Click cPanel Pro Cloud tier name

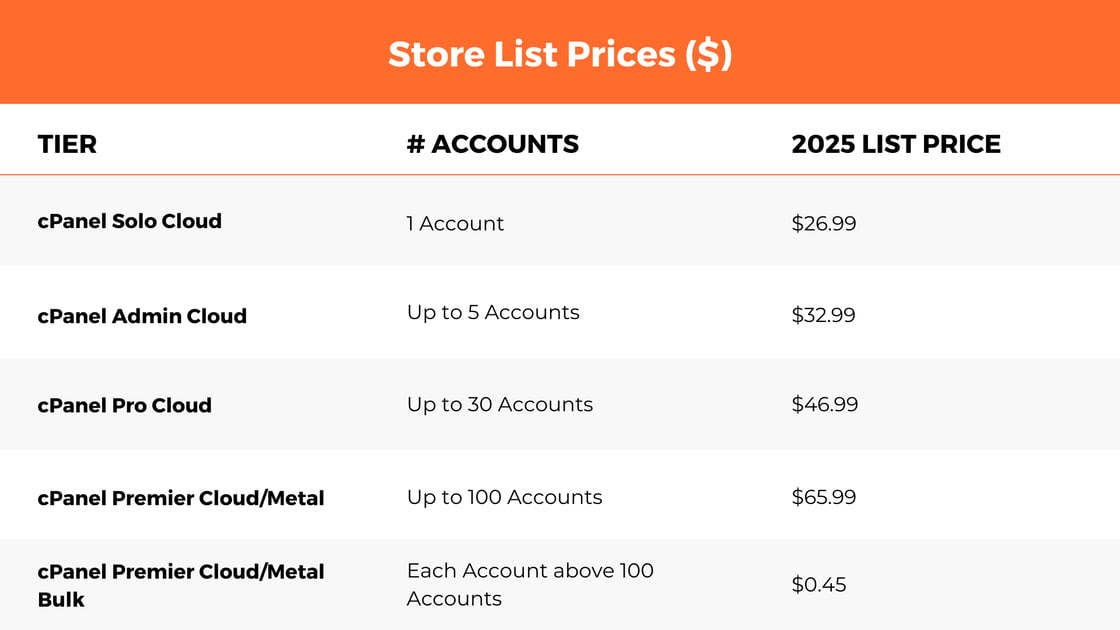tap(124, 405)
